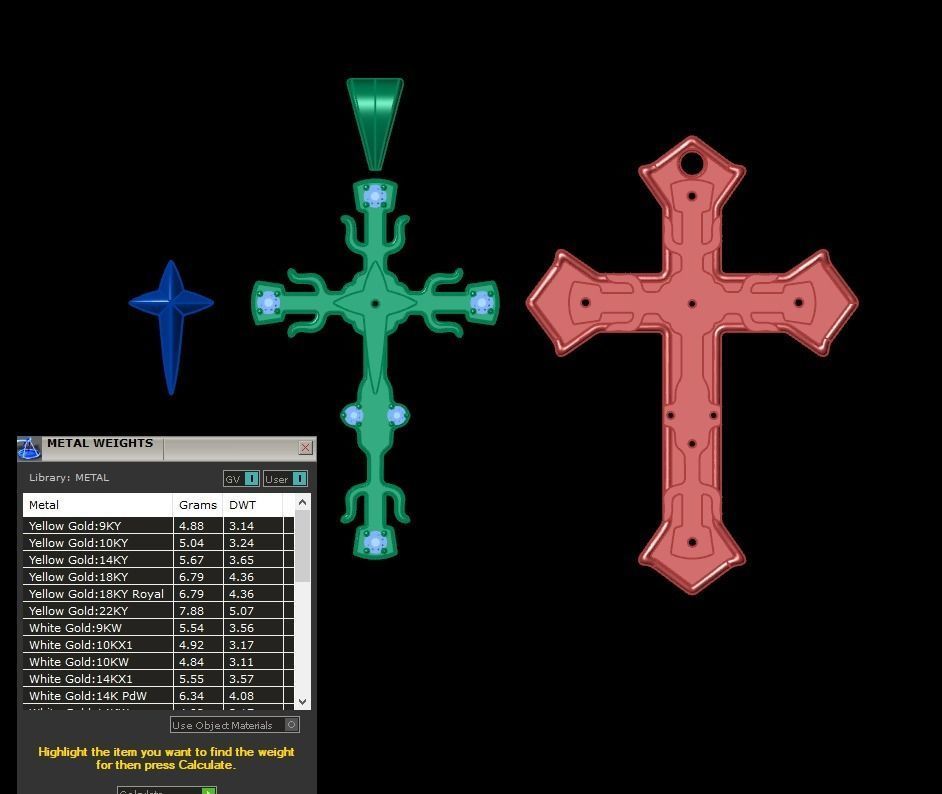
Task: Select the green bail above the cross
Action: [x=375, y=124]
